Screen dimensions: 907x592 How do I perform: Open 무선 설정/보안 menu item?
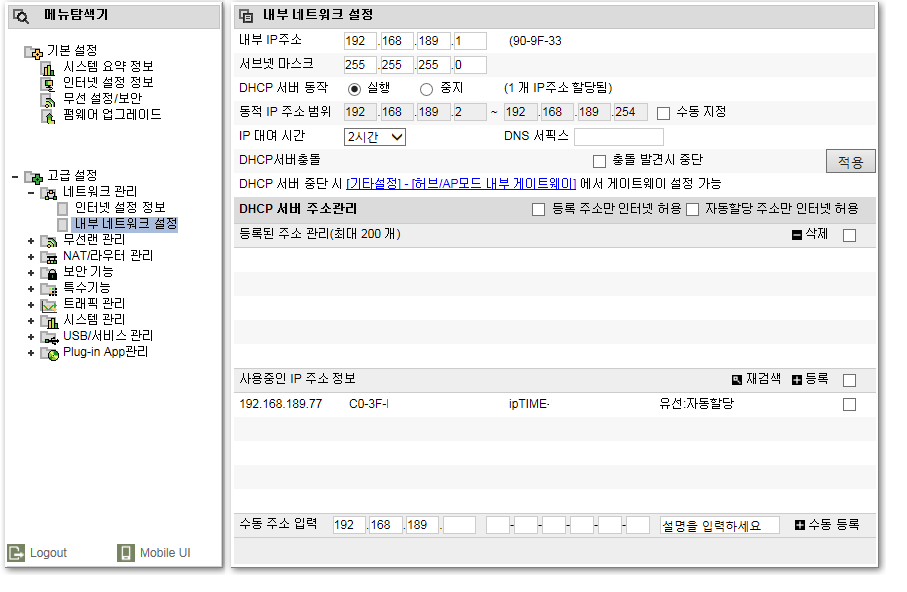[x=102, y=98]
